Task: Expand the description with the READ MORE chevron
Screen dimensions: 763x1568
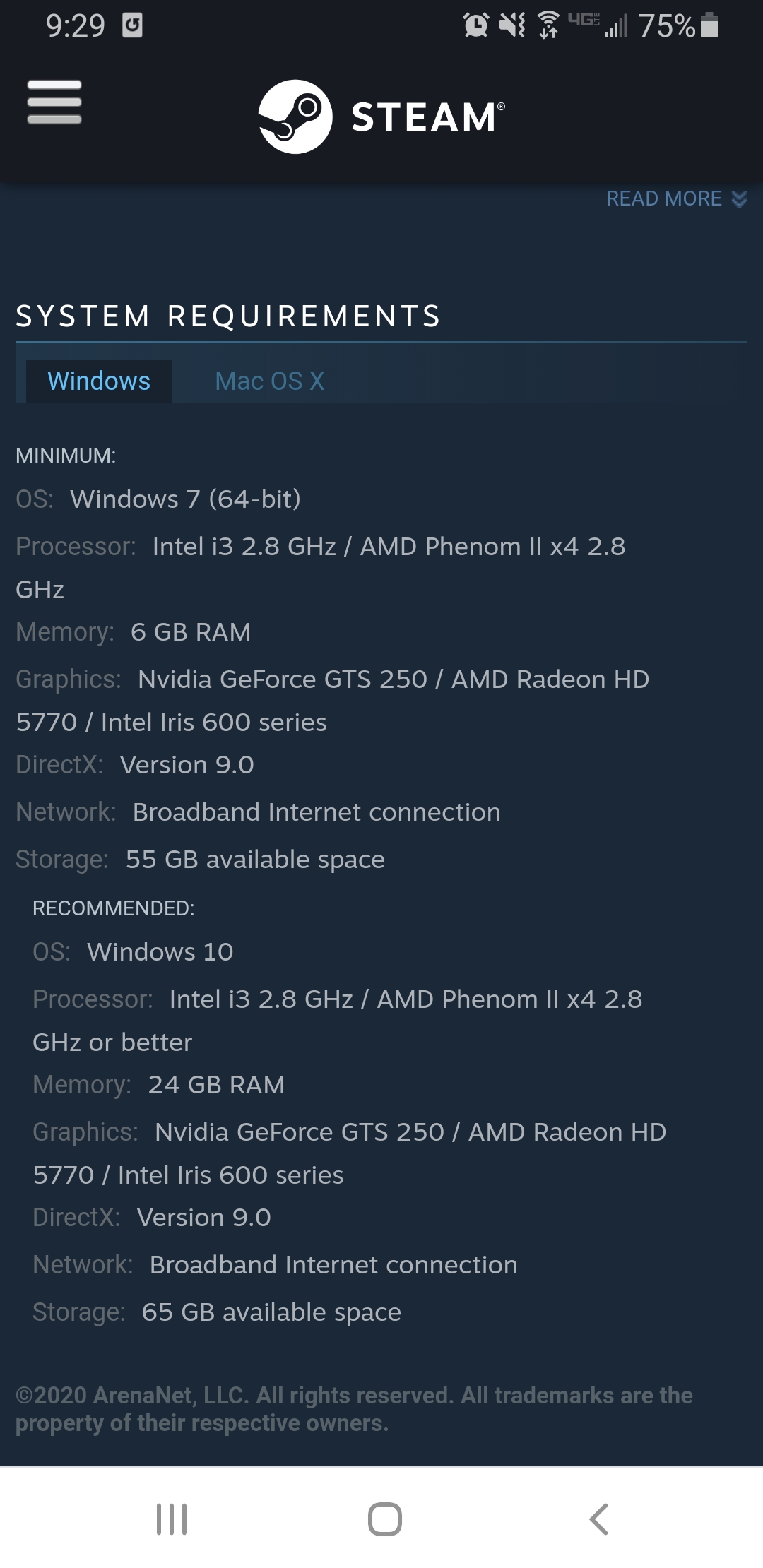Action: (738, 199)
